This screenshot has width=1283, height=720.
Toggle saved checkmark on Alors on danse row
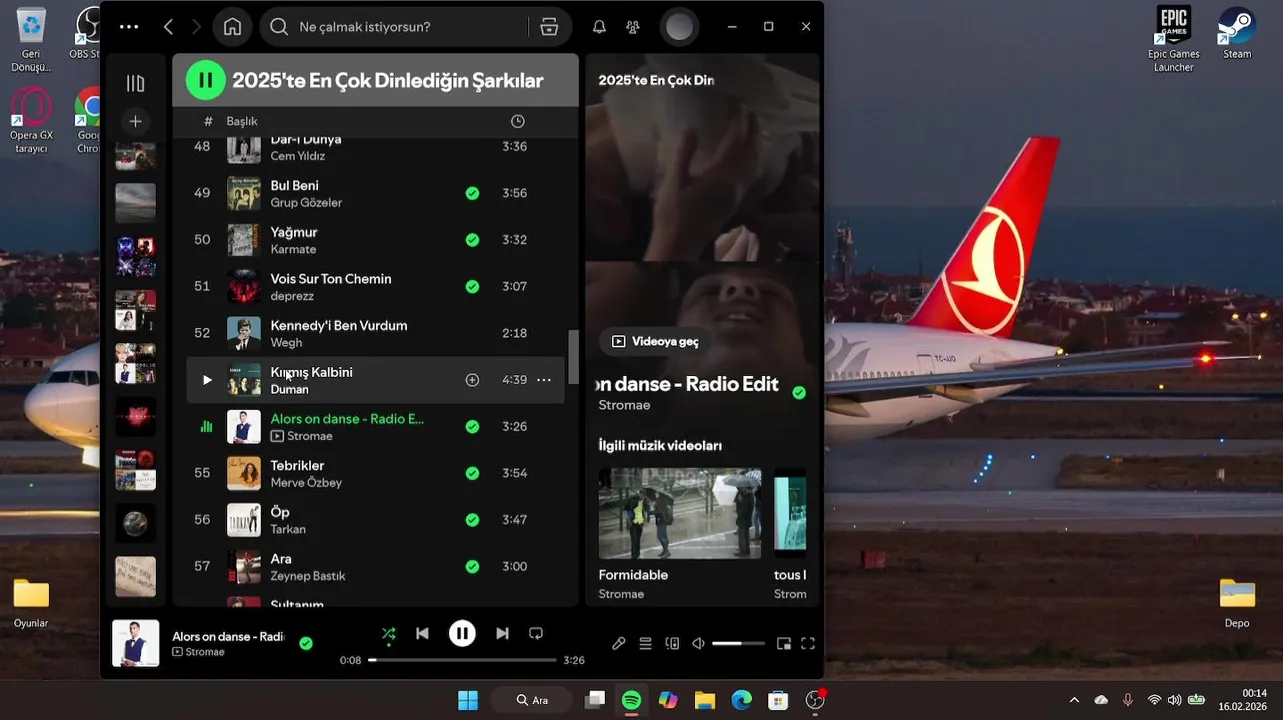[472, 426]
